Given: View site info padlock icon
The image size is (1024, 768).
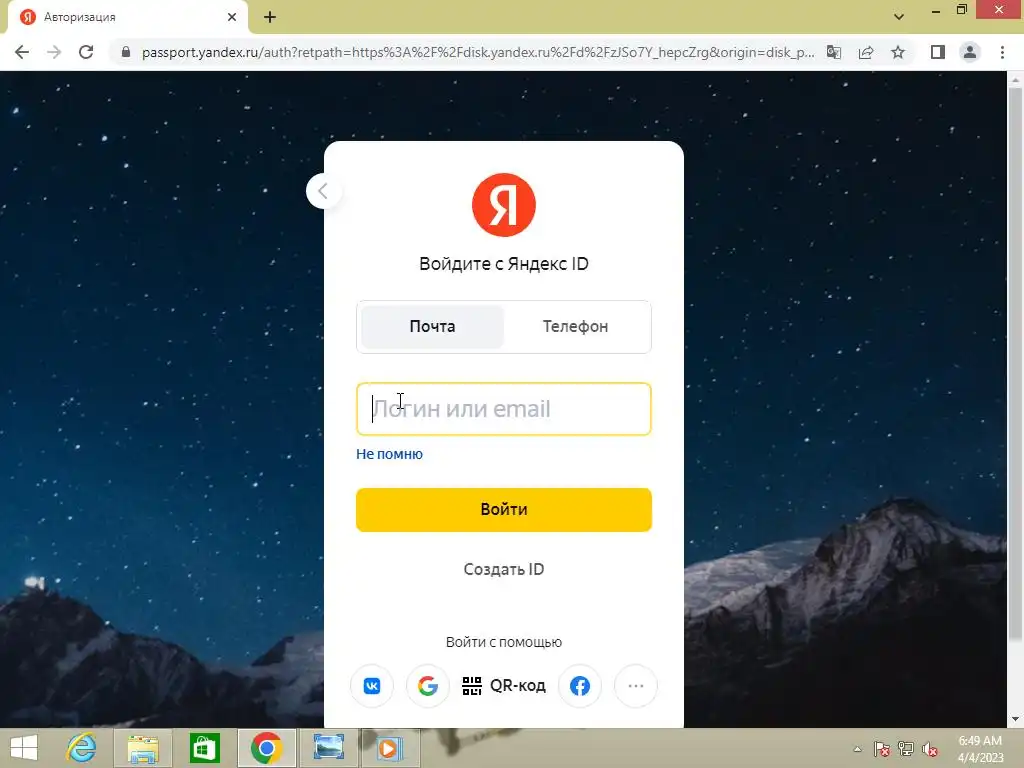Looking at the screenshot, I should pyautogui.click(x=126, y=52).
